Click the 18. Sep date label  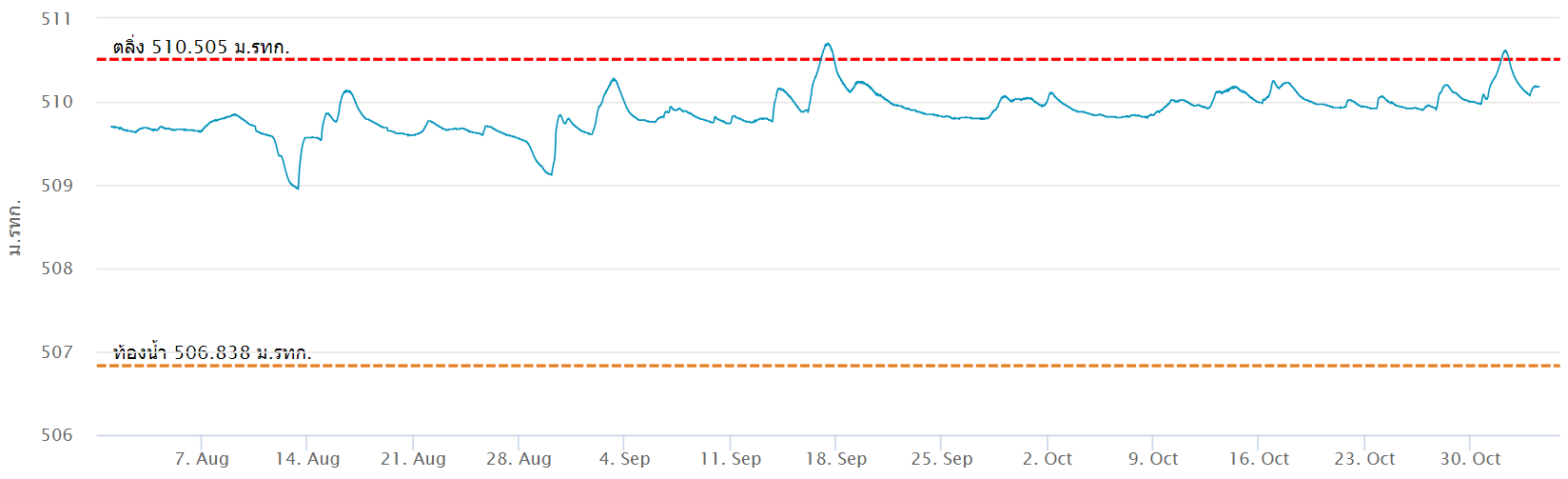pos(836,459)
